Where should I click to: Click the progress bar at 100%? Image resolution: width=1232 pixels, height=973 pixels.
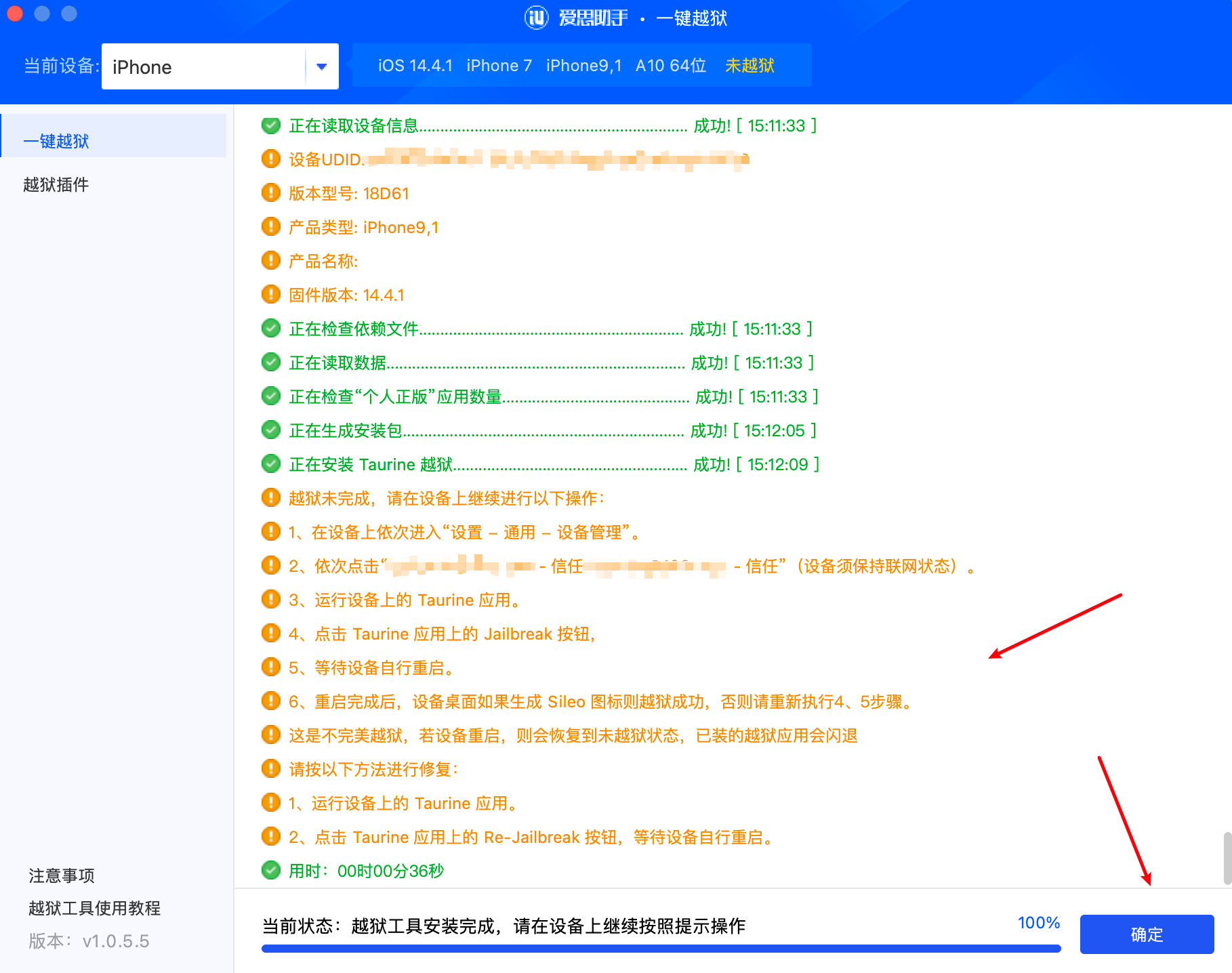coord(661,949)
